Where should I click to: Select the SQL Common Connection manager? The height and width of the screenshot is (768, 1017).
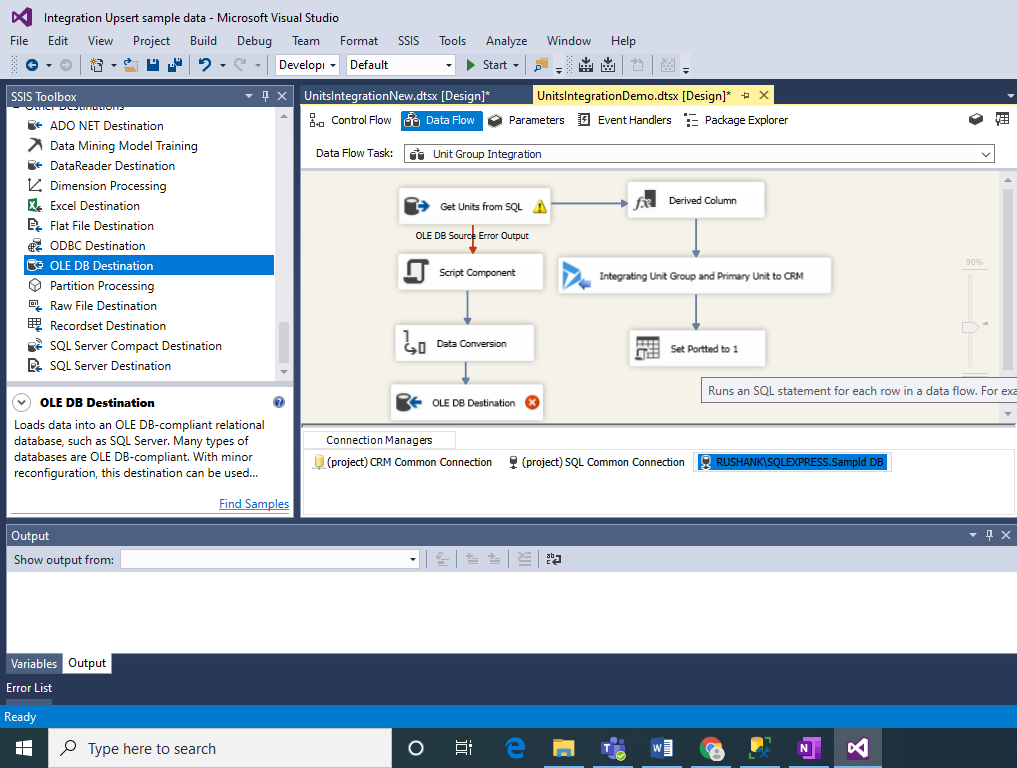pos(596,462)
